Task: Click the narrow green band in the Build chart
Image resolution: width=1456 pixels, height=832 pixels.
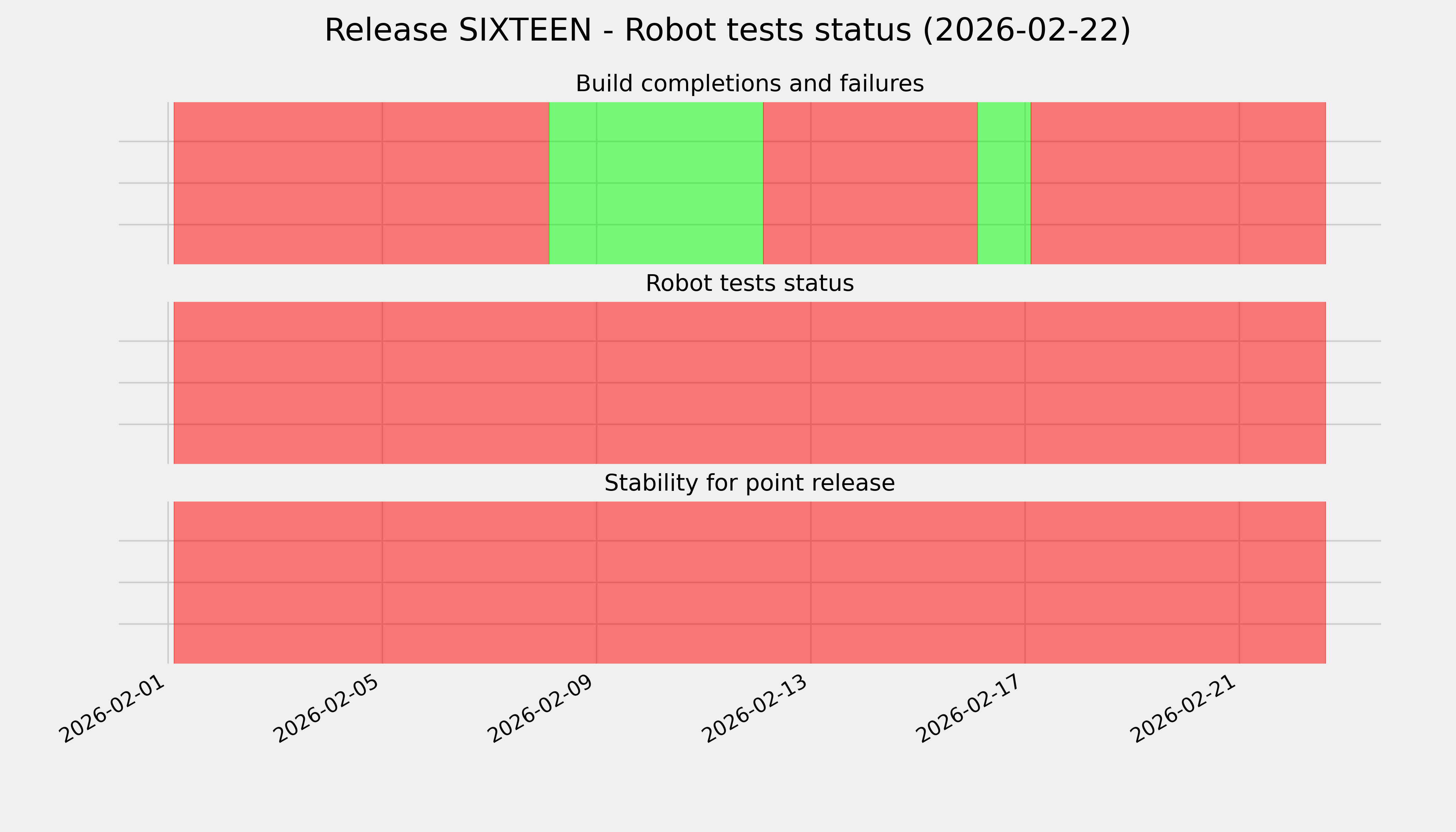Action: pos(1004,183)
